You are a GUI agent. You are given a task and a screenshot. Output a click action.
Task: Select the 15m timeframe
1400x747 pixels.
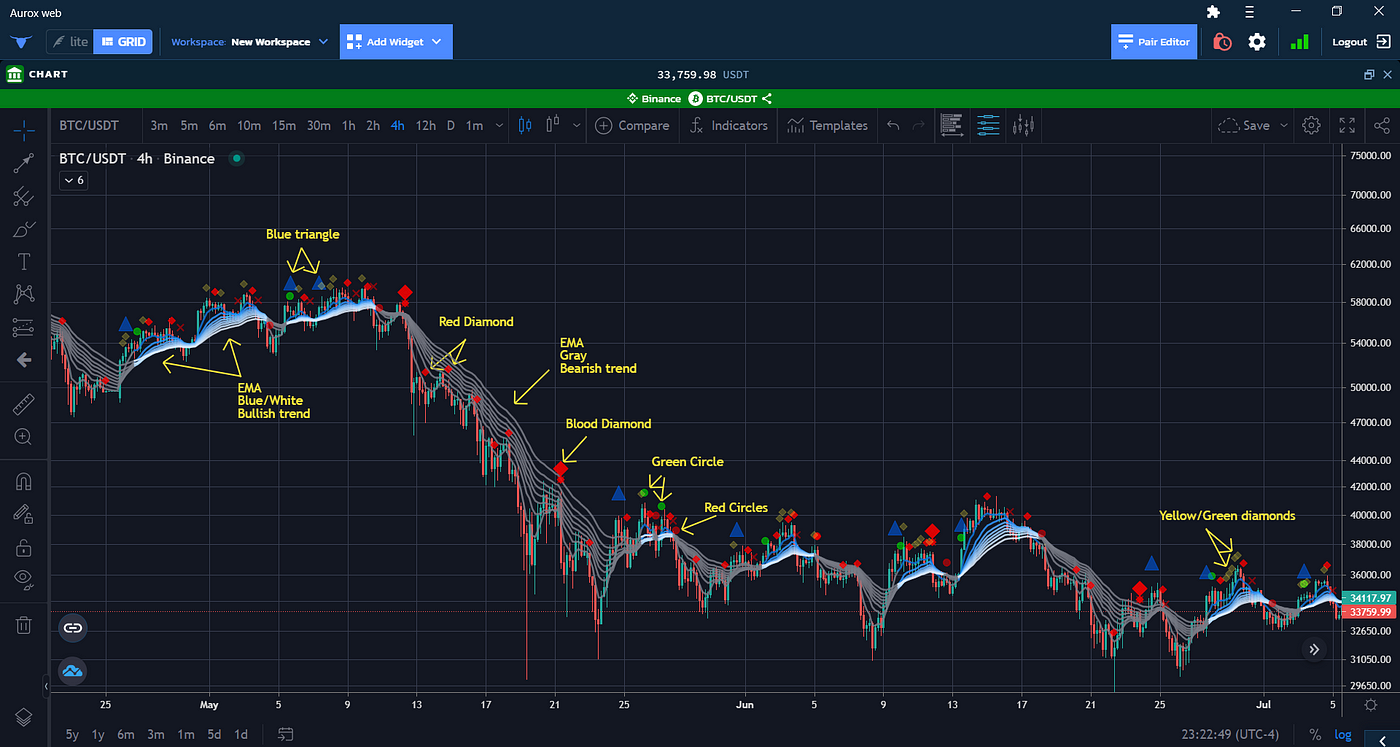point(284,126)
